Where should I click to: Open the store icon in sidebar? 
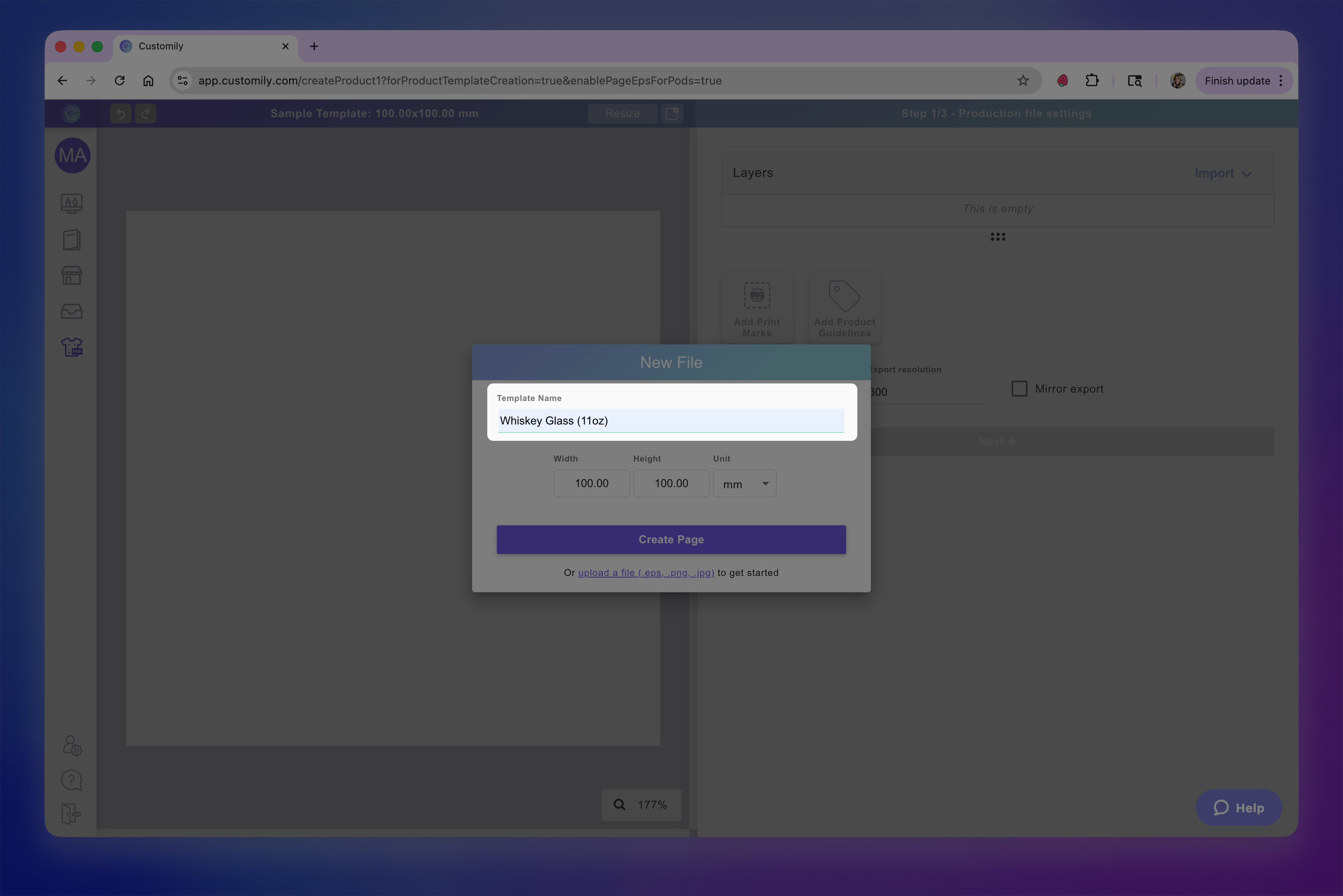point(71,275)
